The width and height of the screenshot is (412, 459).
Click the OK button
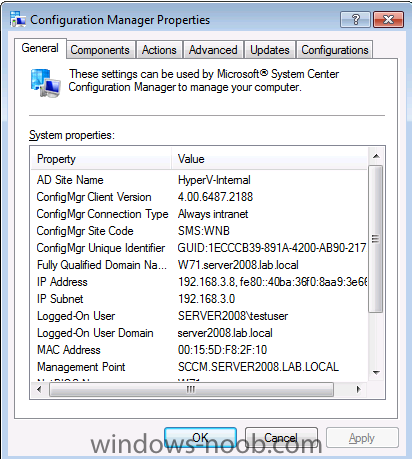pyautogui.click(x=200, y=437)
